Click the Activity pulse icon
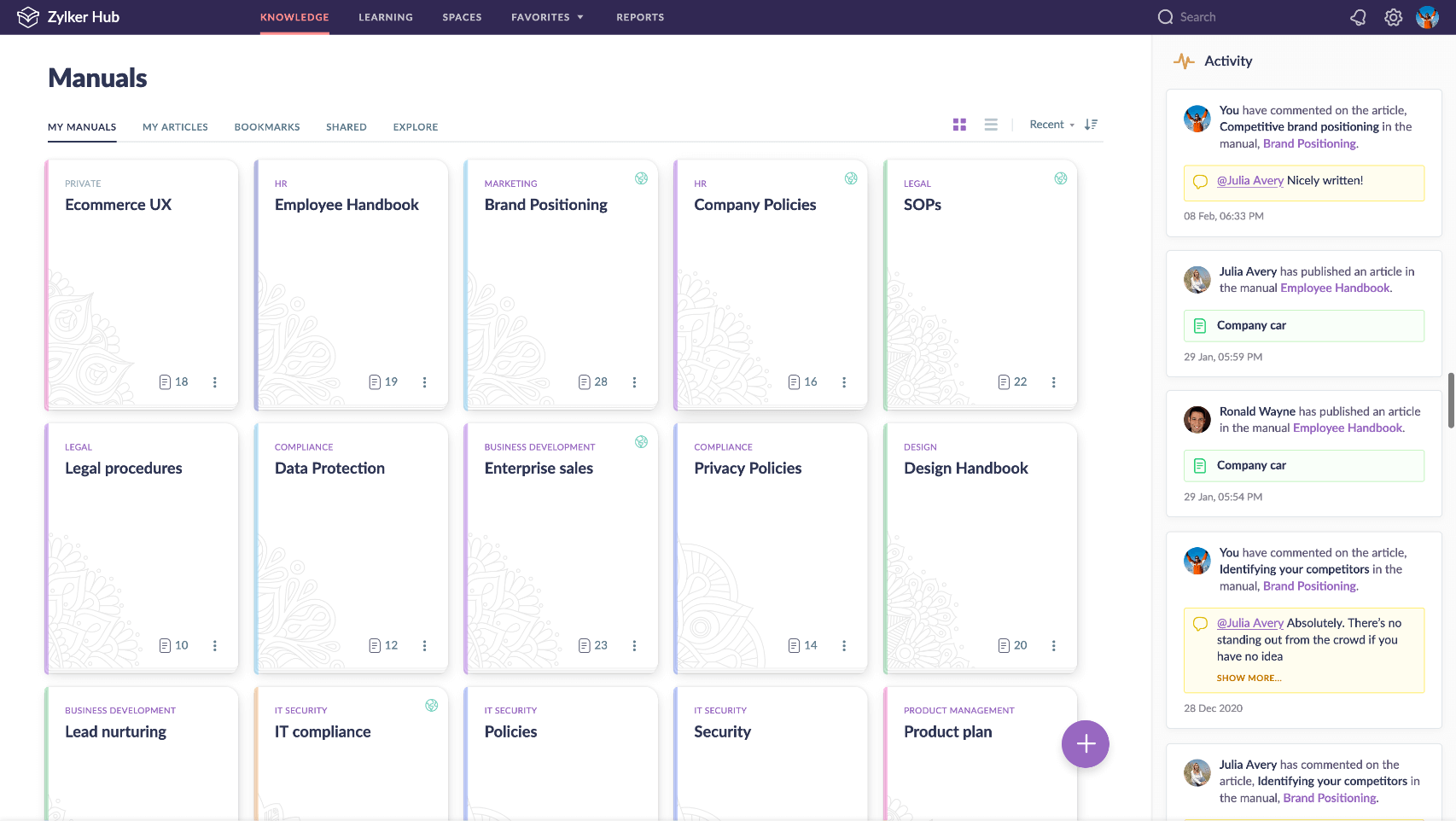The width and height of the screenshot is (1456, 821). pyautogui.click(x=1185, y=61)
